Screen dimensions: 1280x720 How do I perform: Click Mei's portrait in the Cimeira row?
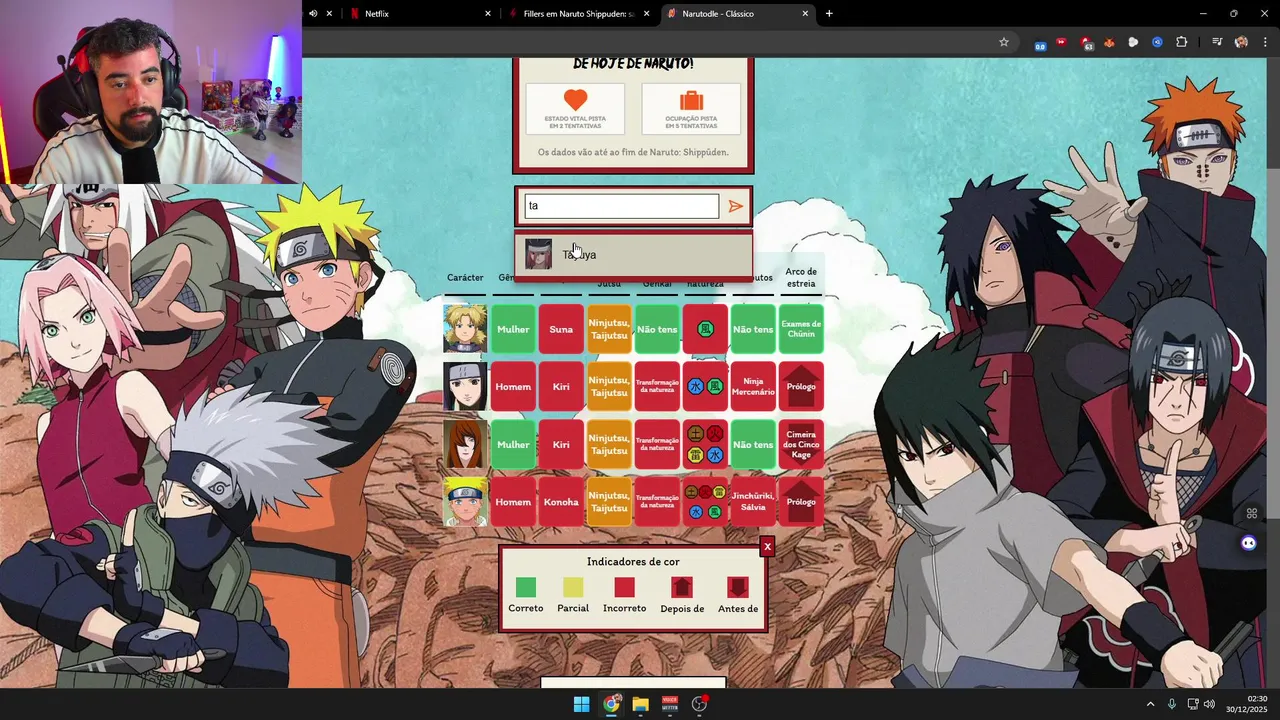(465, 444)
